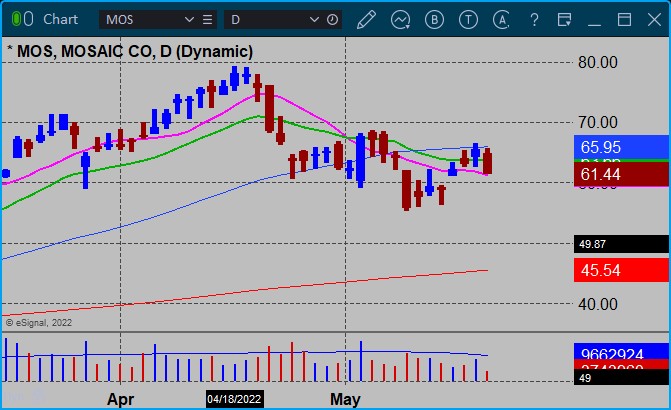Image resolution: width=671 pixels, height=410 pixels.
Task: Click the circled B toolbar icon
Action: pyautogui.click(x=434, y=20)
